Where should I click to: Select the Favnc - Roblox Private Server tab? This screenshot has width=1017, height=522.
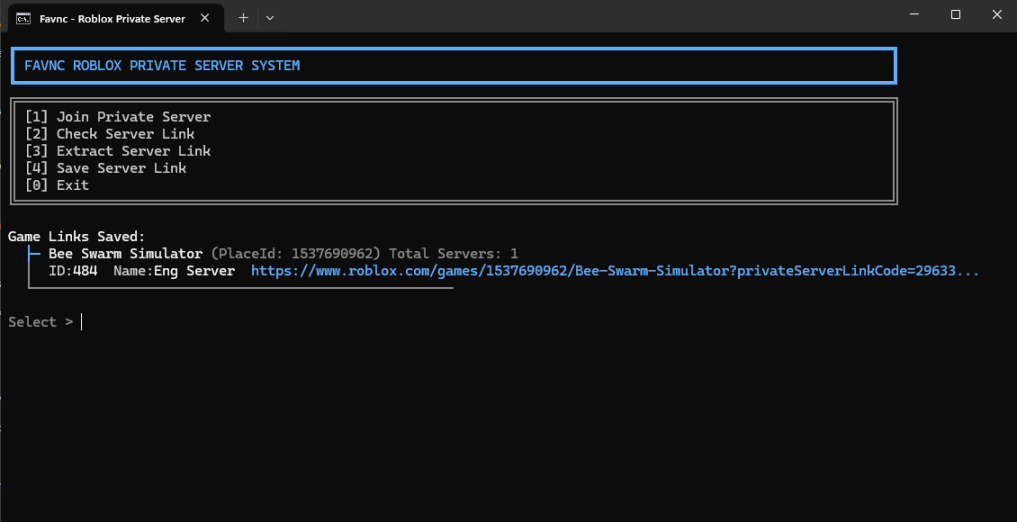[x=112, y=18]
